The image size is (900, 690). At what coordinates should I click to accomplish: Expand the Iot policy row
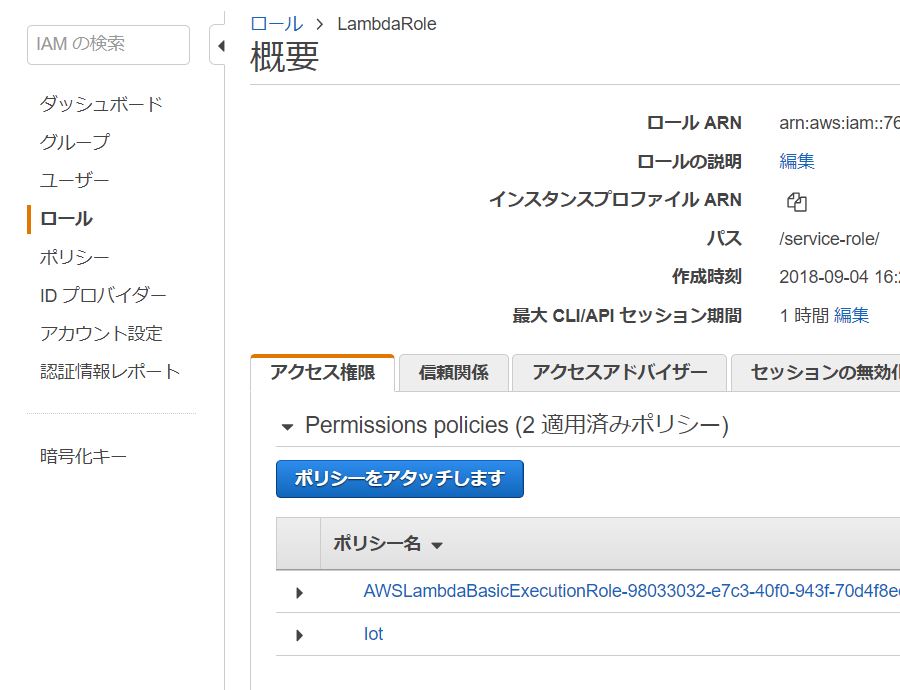[x=298, y=634]
